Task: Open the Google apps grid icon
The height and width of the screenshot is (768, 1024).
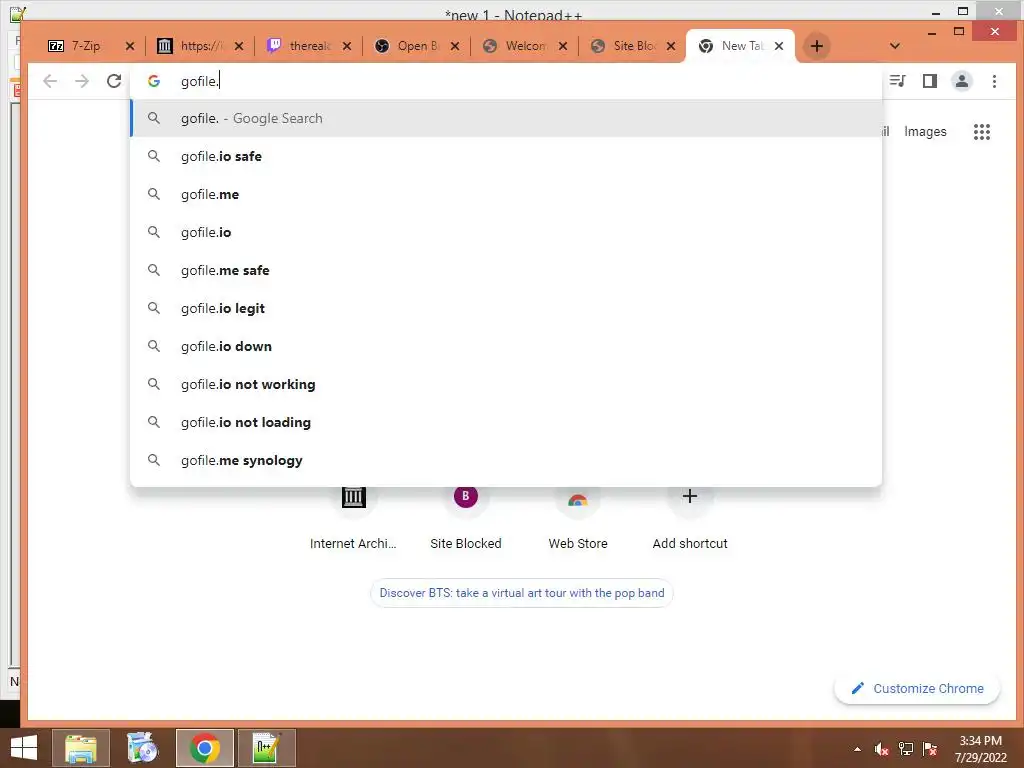Action: (982, 132)
